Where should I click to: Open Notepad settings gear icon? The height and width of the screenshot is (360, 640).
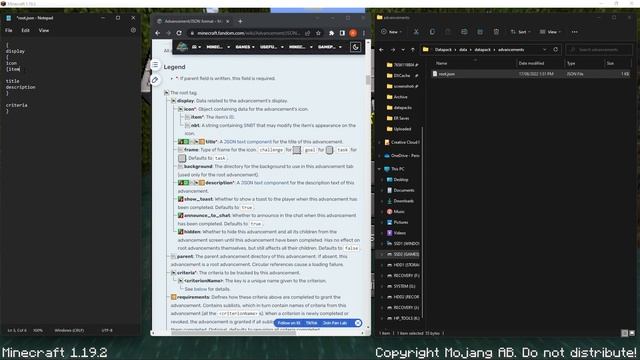click(x=133, y=30)
